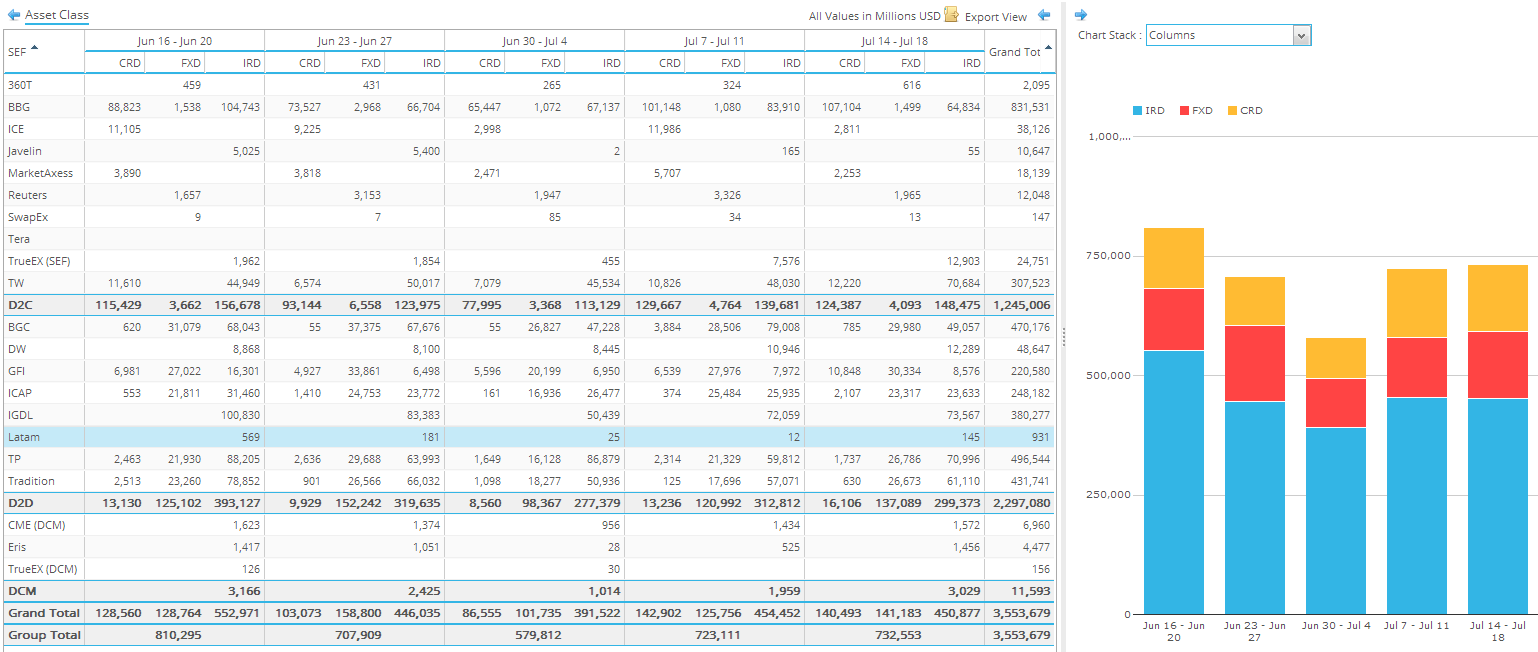The height and width of the screenshot is (652, 1538).
Task: Click the Export View link
Action: (995, 16)
